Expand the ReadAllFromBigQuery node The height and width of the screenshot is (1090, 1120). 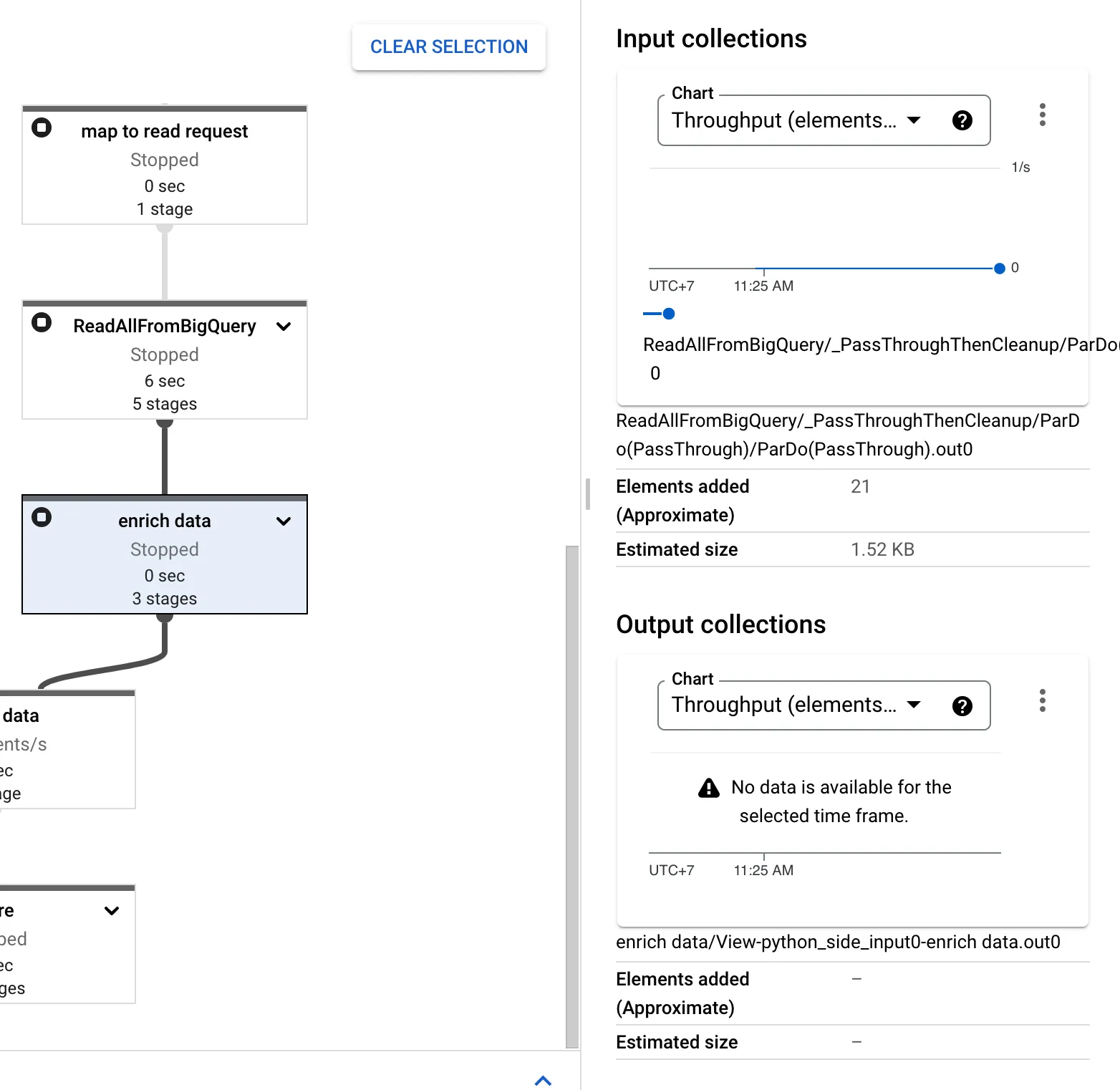point(284,327)
